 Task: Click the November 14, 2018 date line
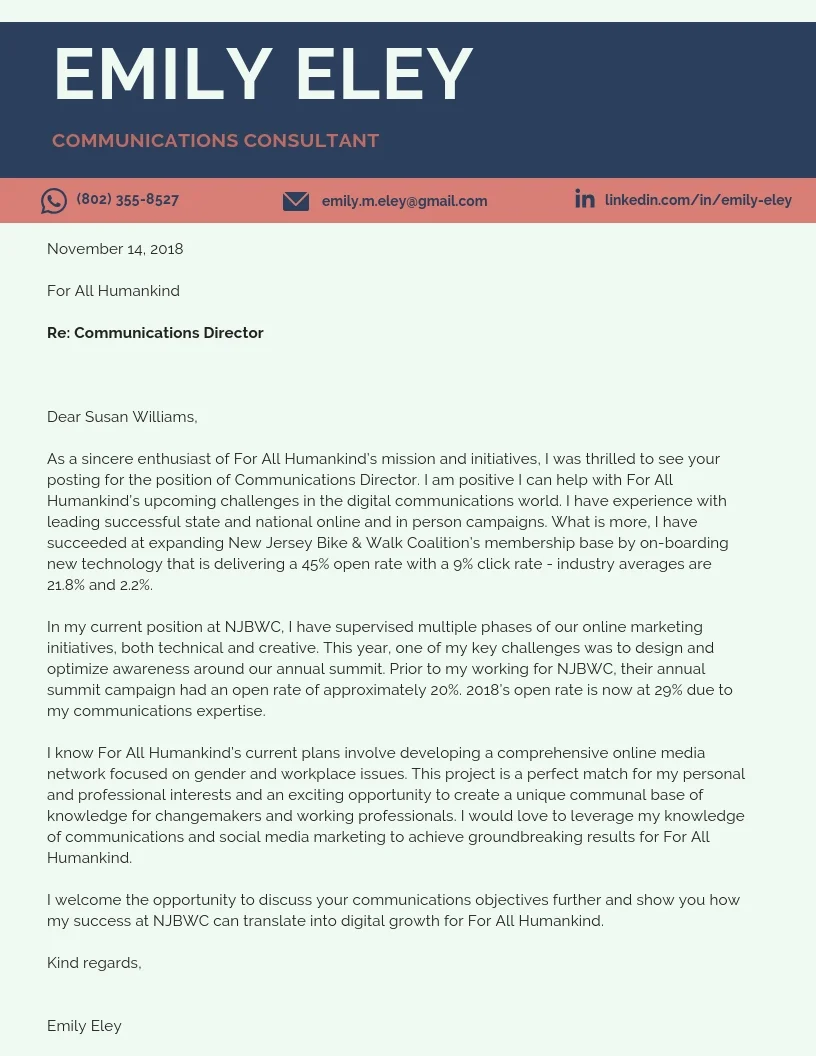click(x=115, y=249)
